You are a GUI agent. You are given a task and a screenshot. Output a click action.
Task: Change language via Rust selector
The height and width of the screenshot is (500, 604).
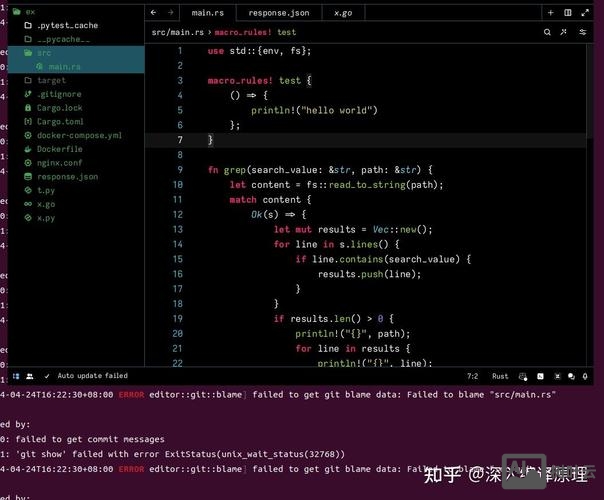(500, 376)
